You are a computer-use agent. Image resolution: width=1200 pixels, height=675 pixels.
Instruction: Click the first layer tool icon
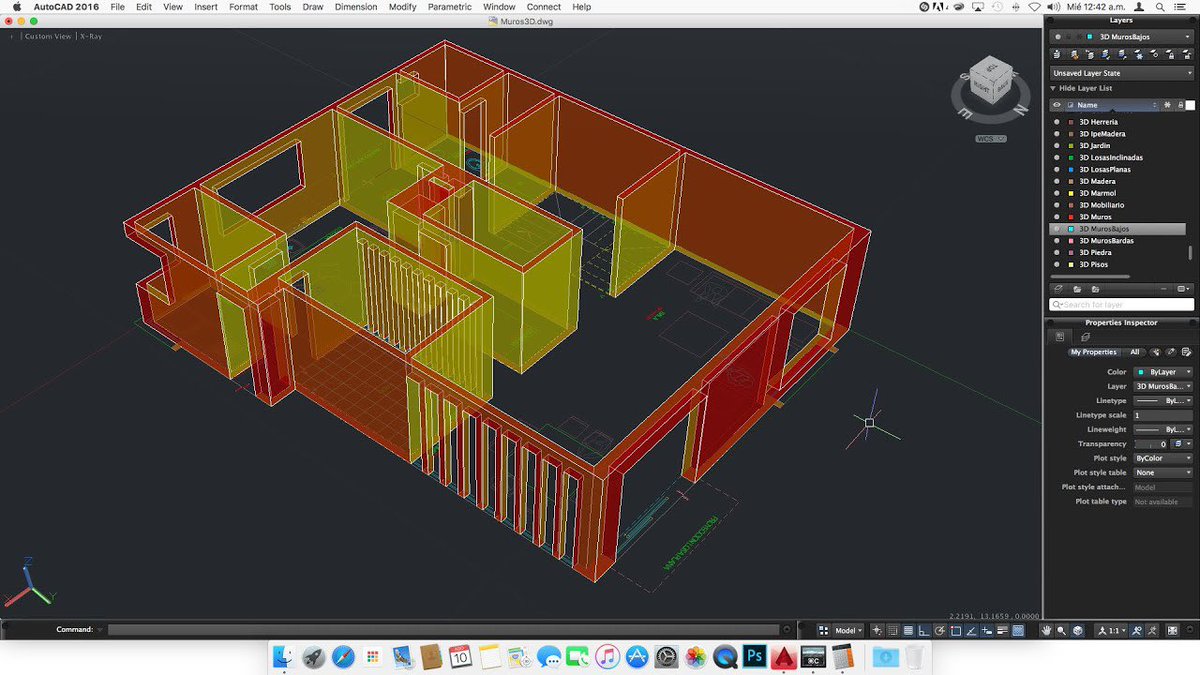(1057, 54)
